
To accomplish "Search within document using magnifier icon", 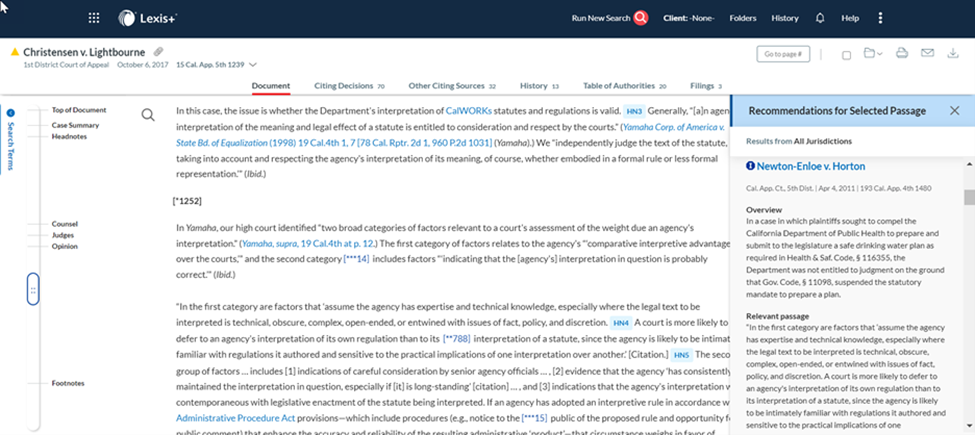I will coord(148,115).
